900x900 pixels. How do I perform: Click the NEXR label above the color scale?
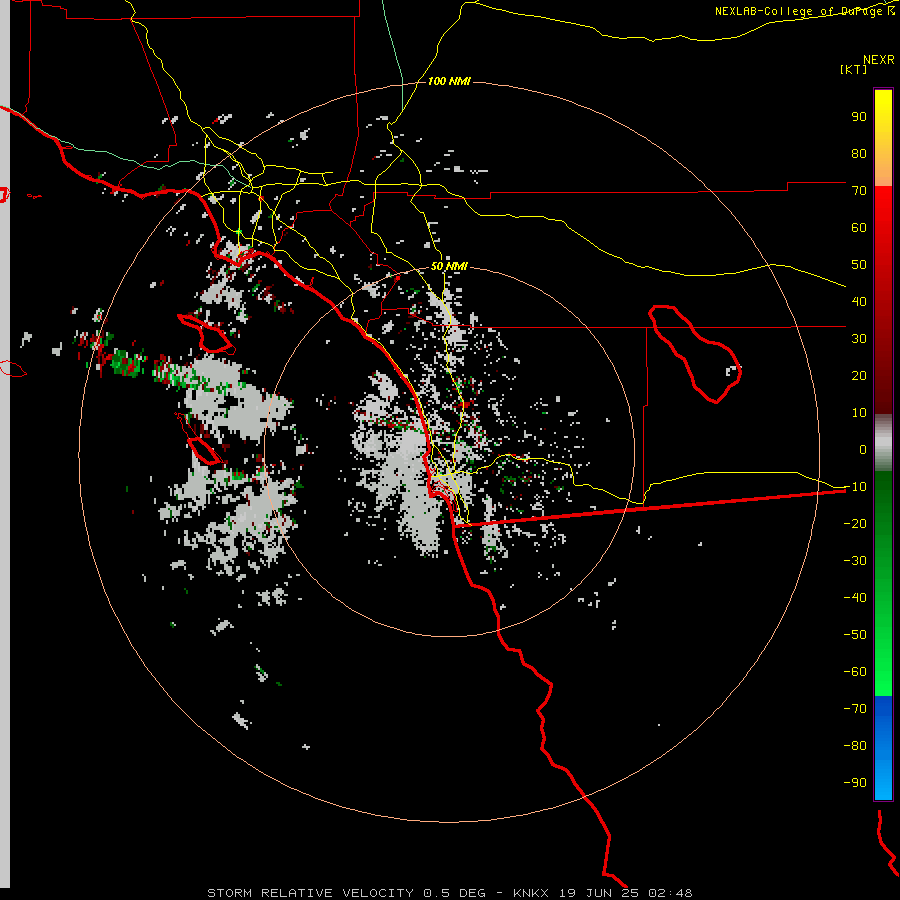(879, 60)
